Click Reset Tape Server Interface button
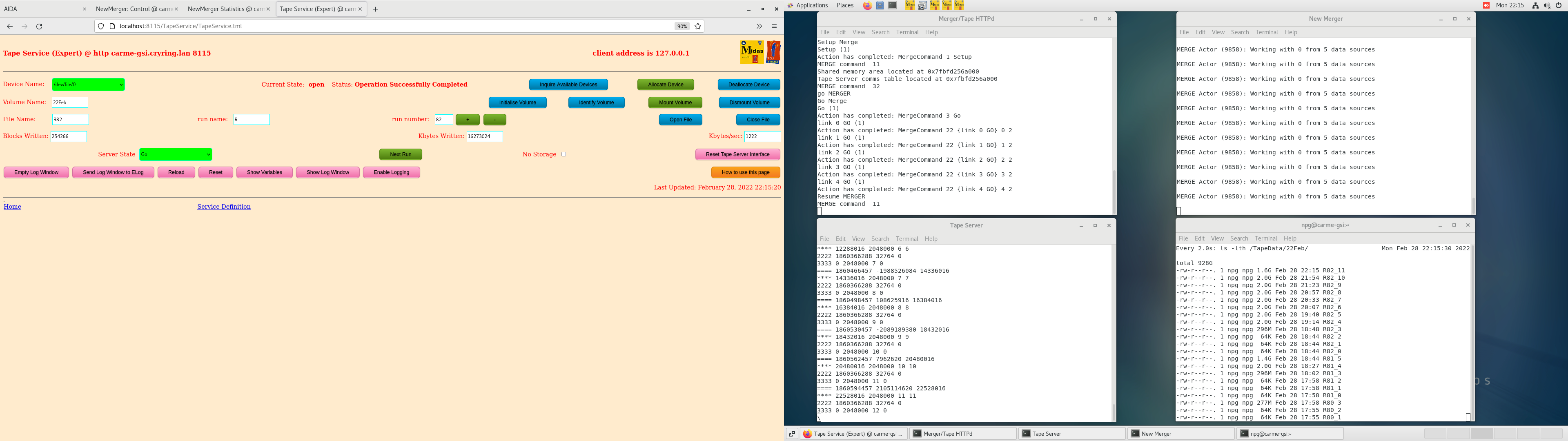Viewport: 1568px width, 441px height. [738, 155]
